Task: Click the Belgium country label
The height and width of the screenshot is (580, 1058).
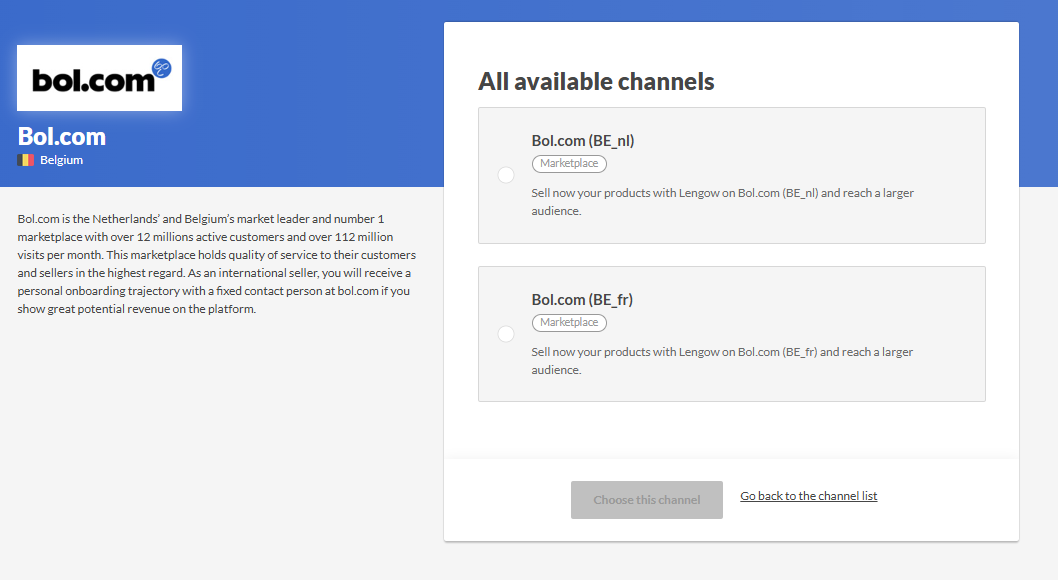Action: 61,160
